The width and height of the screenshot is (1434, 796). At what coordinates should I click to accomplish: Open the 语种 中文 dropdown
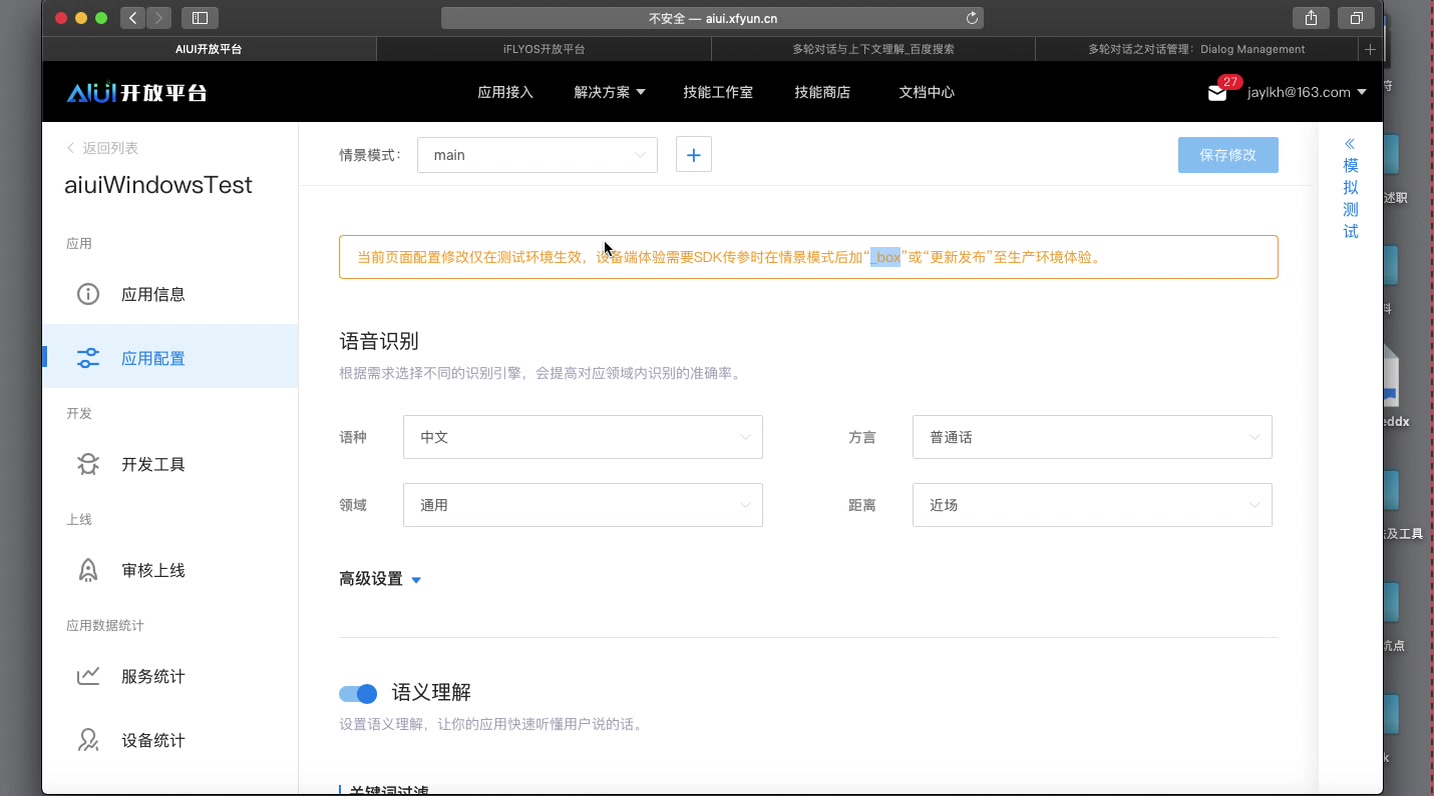click(583, 437)
